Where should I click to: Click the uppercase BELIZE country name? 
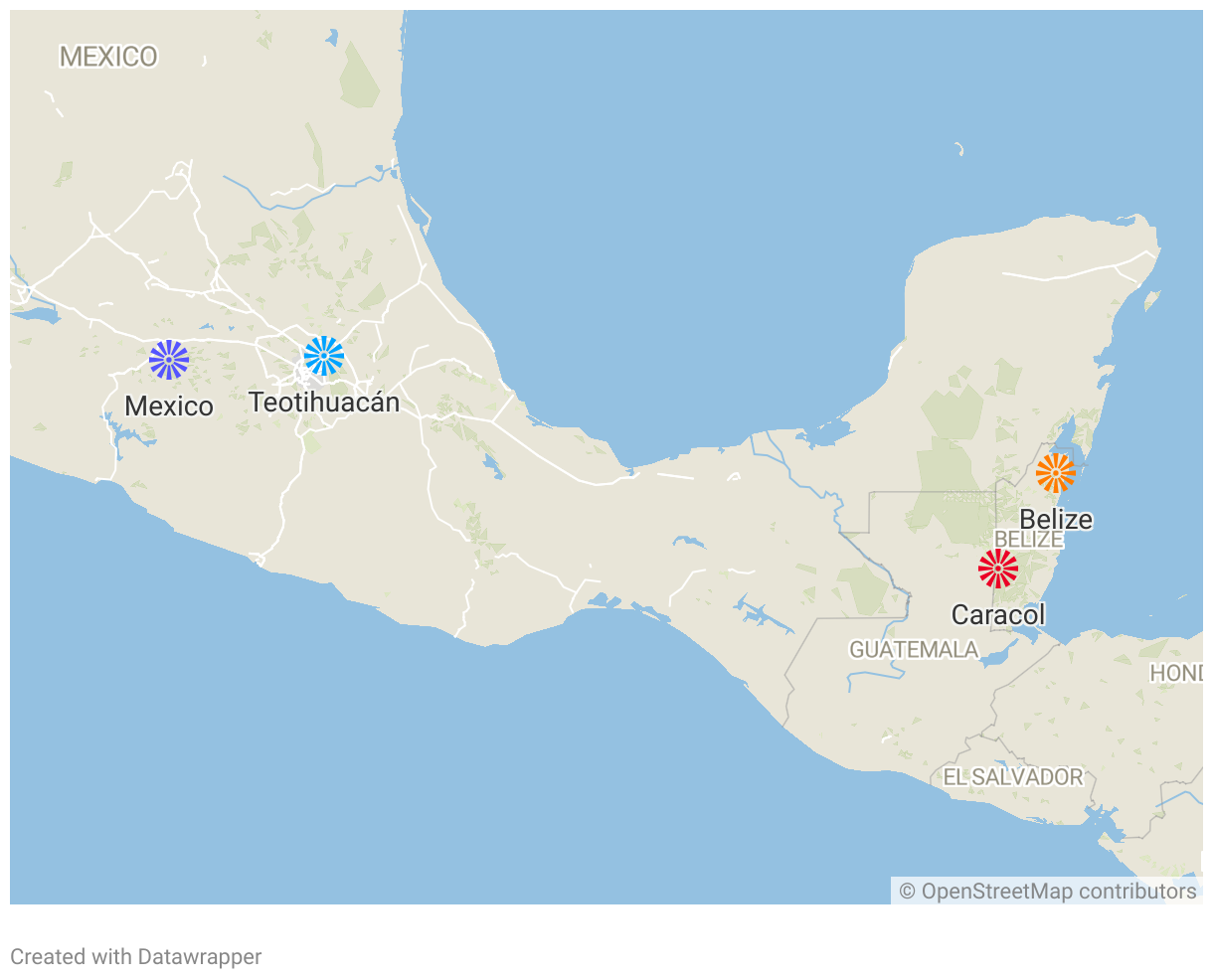coord(1029,540)
